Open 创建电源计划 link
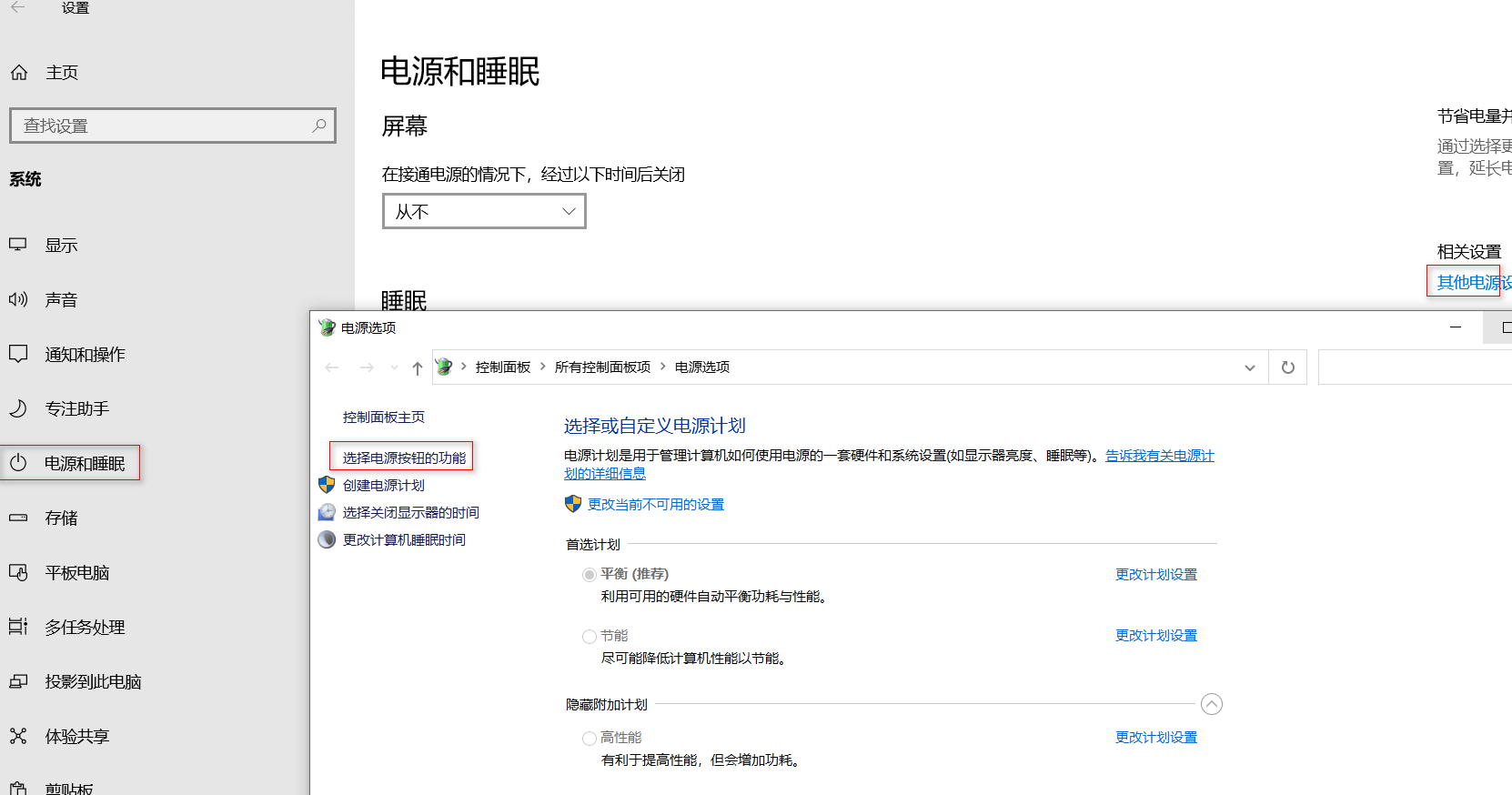 tap(384, 485)
